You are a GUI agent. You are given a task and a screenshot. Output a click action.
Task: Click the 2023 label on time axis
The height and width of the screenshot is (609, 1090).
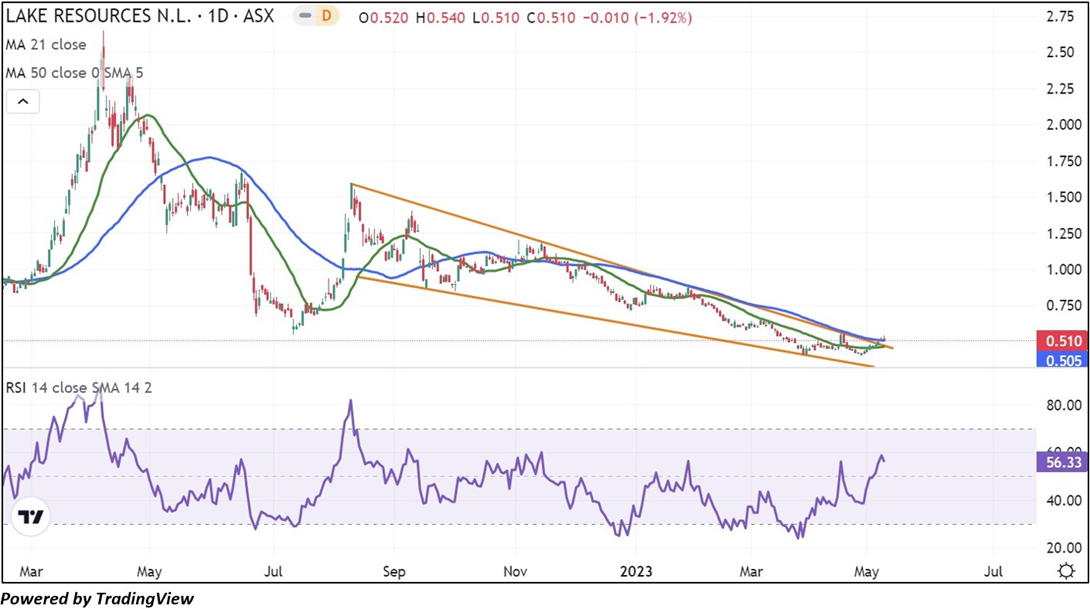[x=636, y=571]
